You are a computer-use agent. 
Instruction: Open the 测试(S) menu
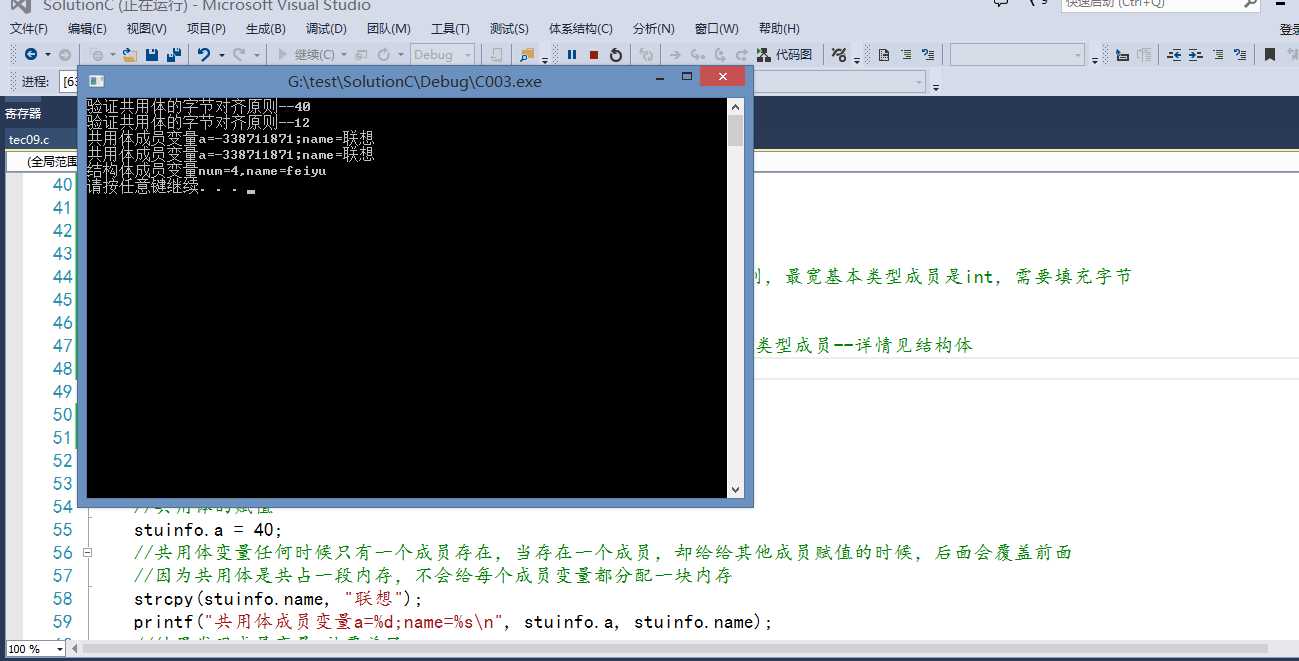coord(509,28)
